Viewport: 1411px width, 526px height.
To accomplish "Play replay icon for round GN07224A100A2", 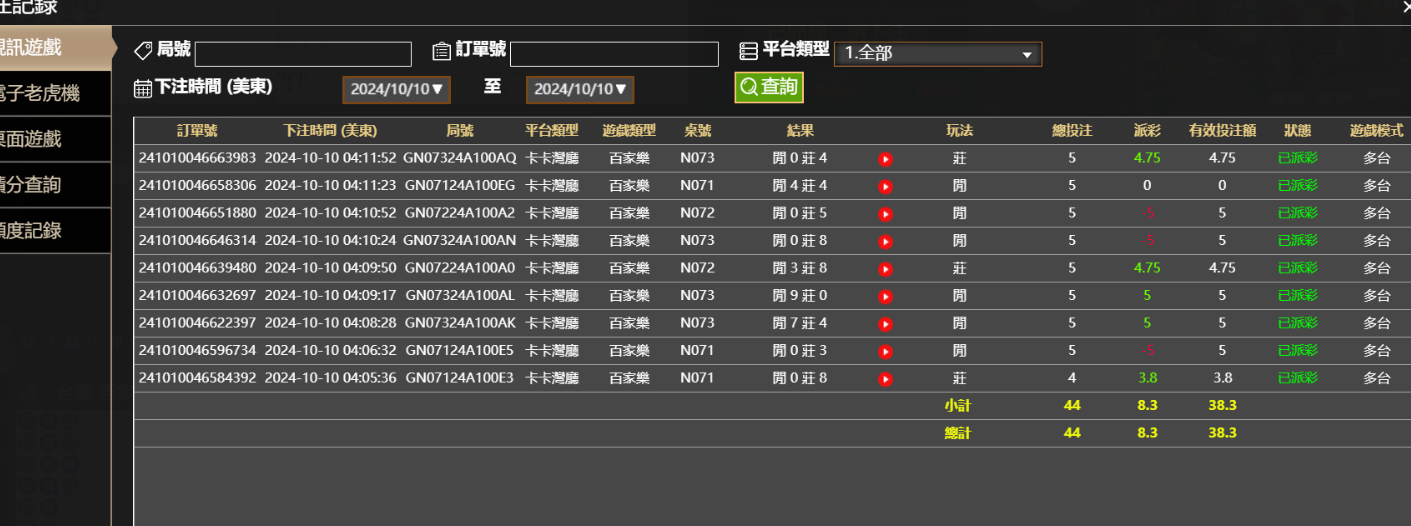I will 885,214.
